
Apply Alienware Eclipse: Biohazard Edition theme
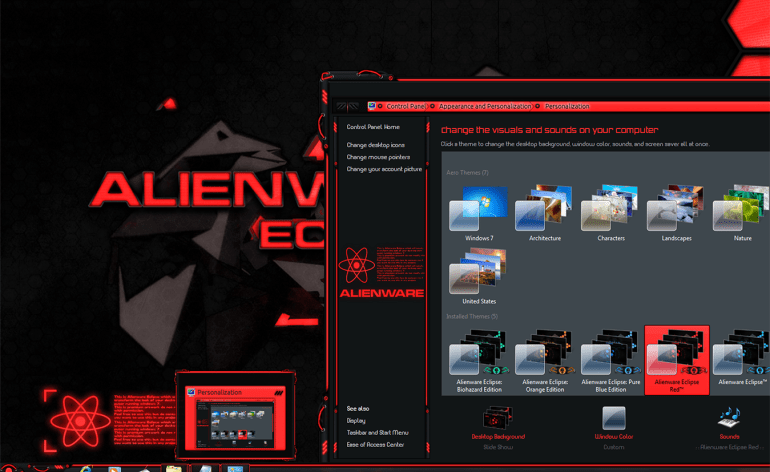click(x=479, y=361)
